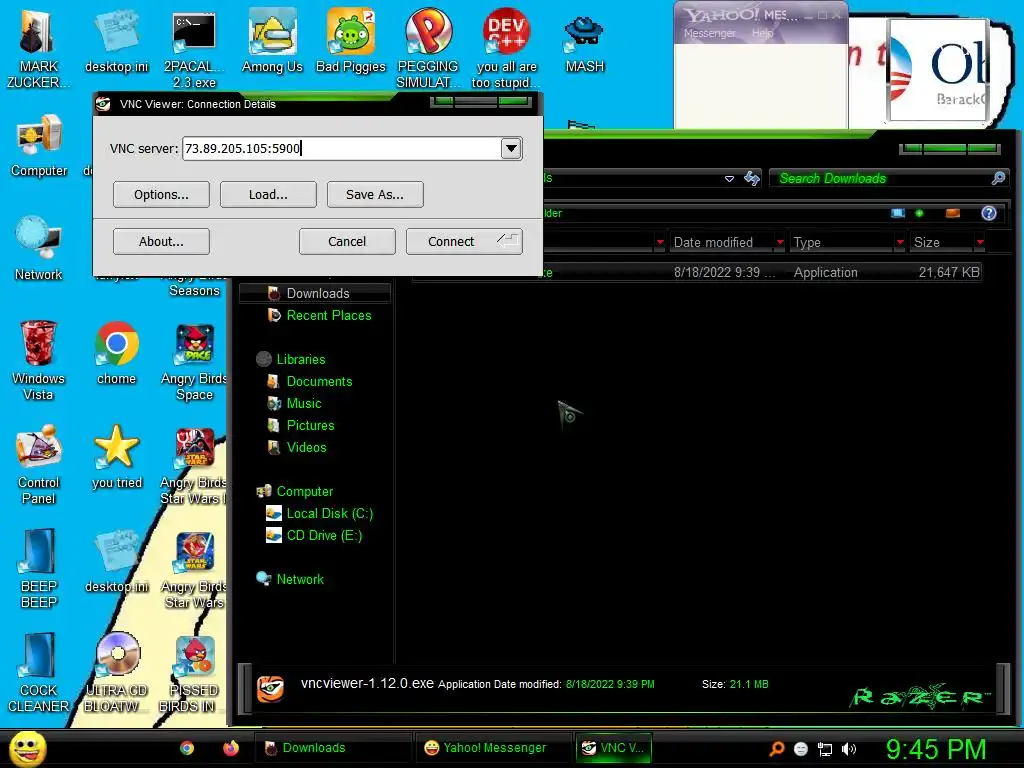Screen dimensions: 1024x768
Task: Select the Windows Vista recycle bin icon
Action: [x=38, y=360]
